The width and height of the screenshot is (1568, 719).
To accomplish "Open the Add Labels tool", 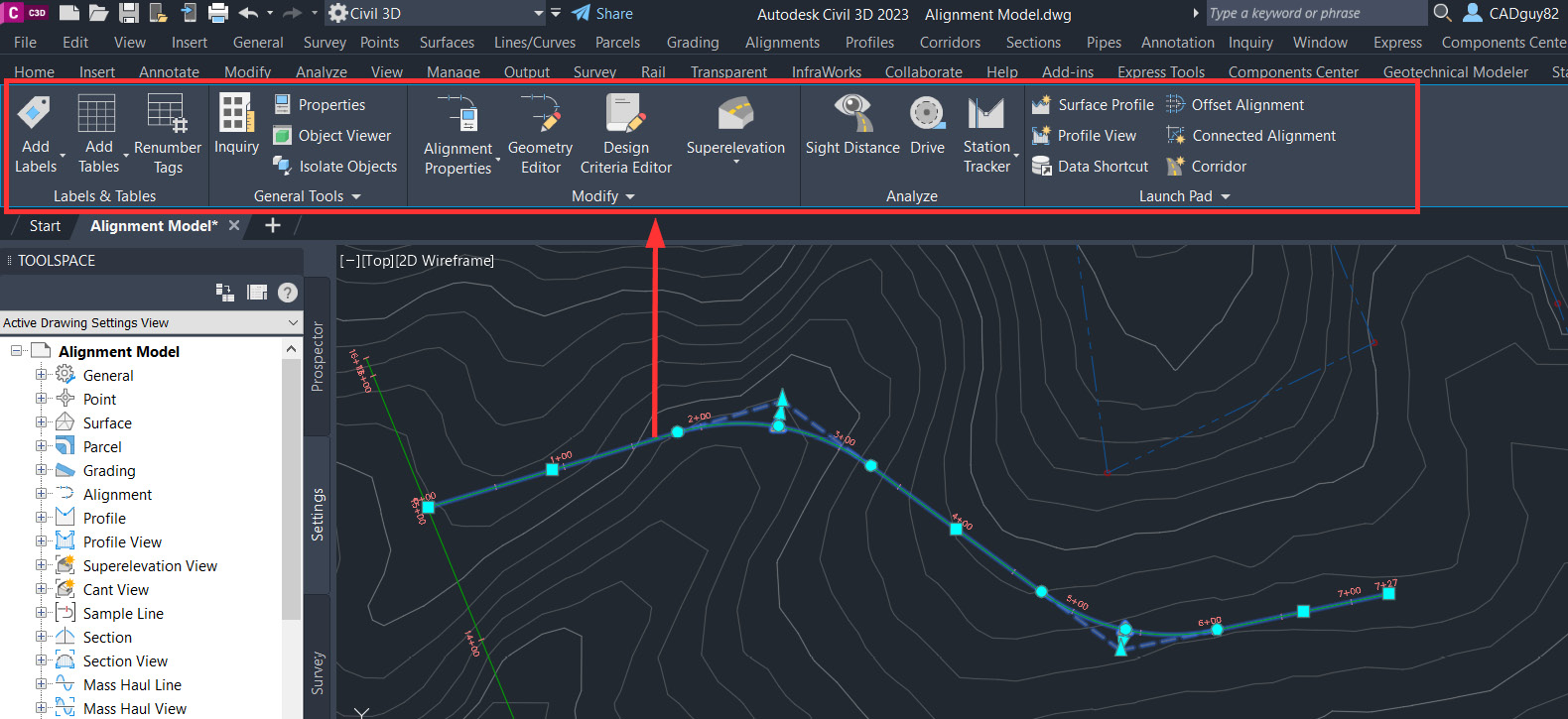I will click(36, 135).
